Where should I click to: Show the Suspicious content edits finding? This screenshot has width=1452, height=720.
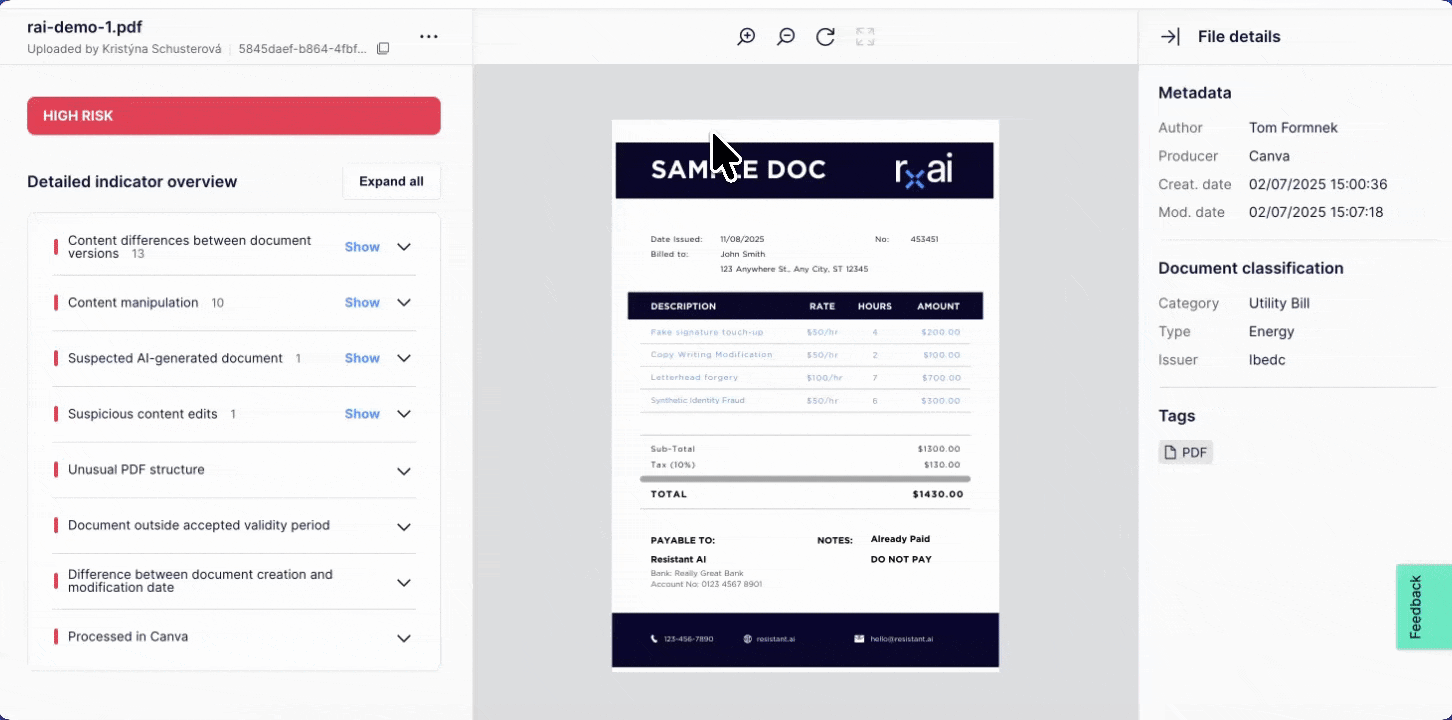point(361,413)
